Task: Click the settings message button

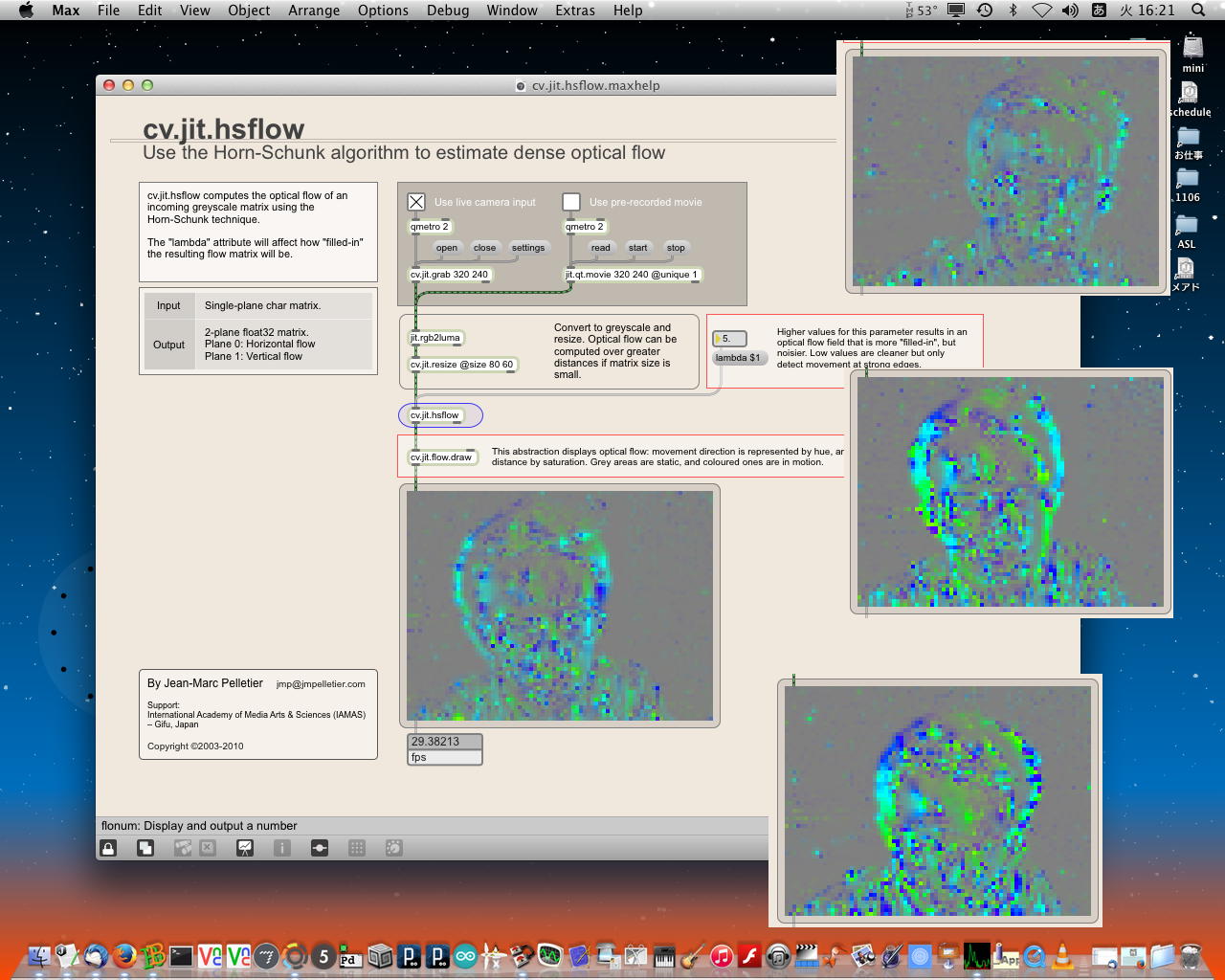Action: tap(527, 248)
